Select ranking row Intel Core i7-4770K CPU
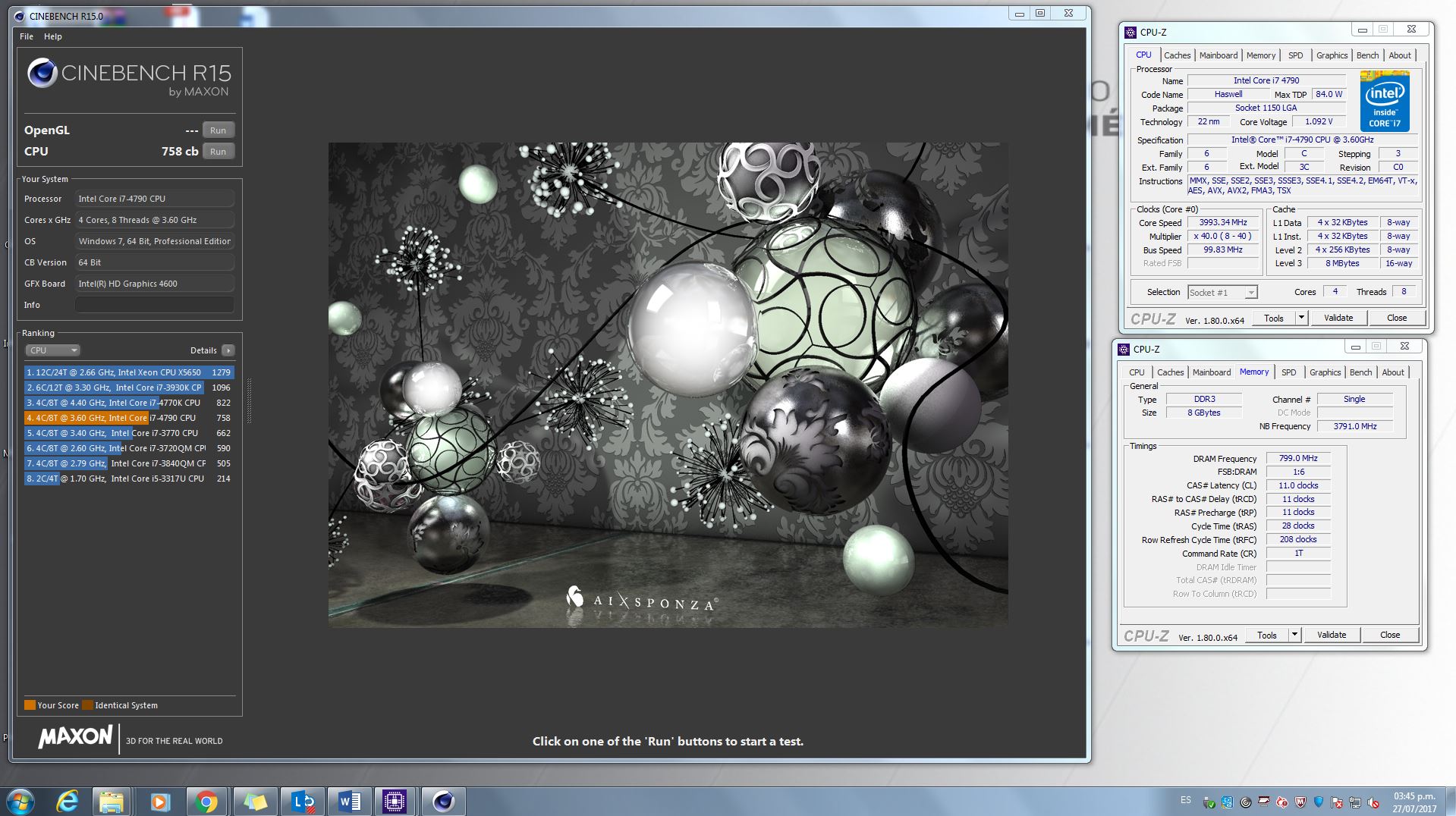This screenshot has height=816, width=1456. 129,403
